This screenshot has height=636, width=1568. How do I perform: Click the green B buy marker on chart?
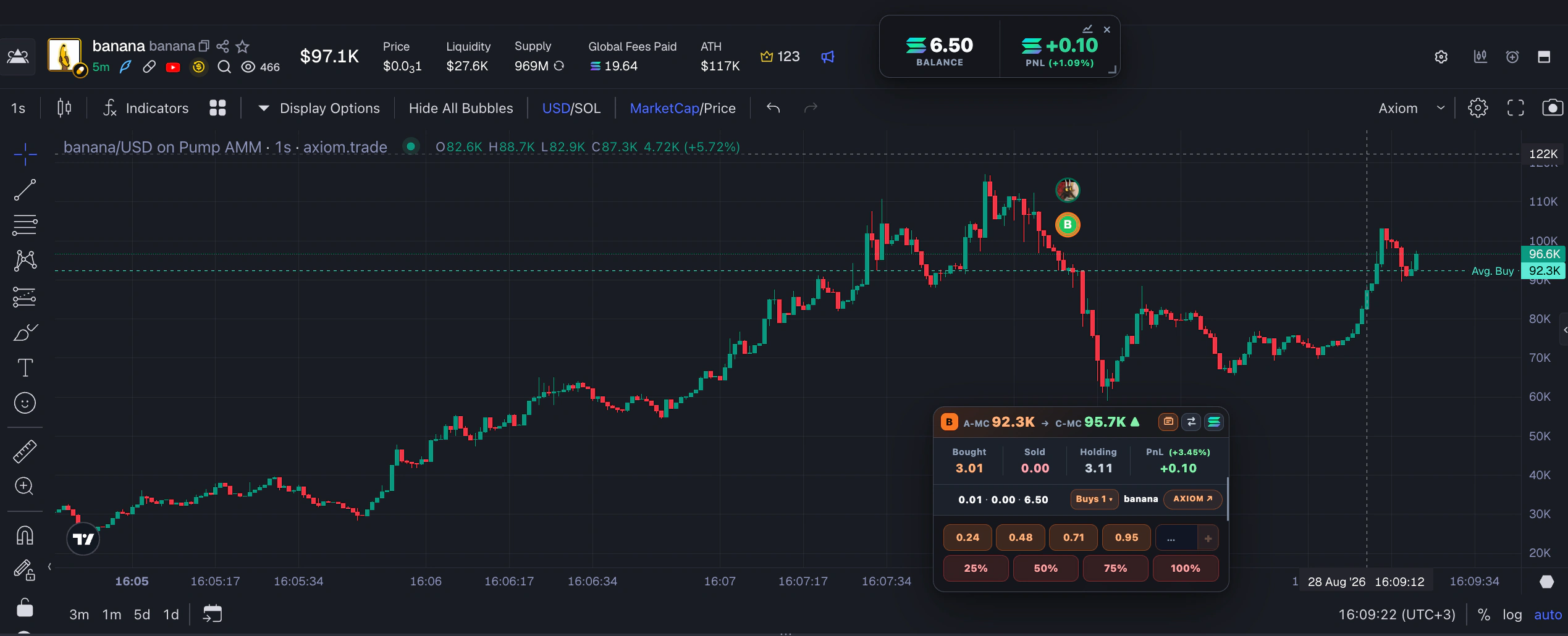coord(1068,225)
